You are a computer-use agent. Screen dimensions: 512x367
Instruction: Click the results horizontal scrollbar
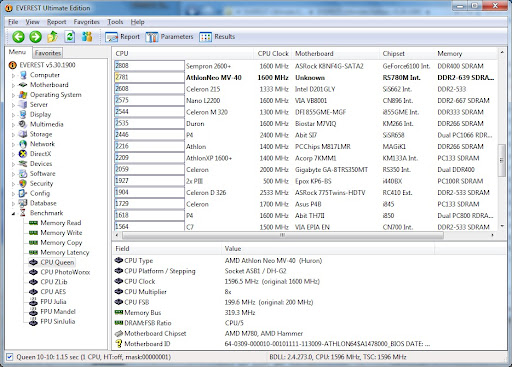283,235
